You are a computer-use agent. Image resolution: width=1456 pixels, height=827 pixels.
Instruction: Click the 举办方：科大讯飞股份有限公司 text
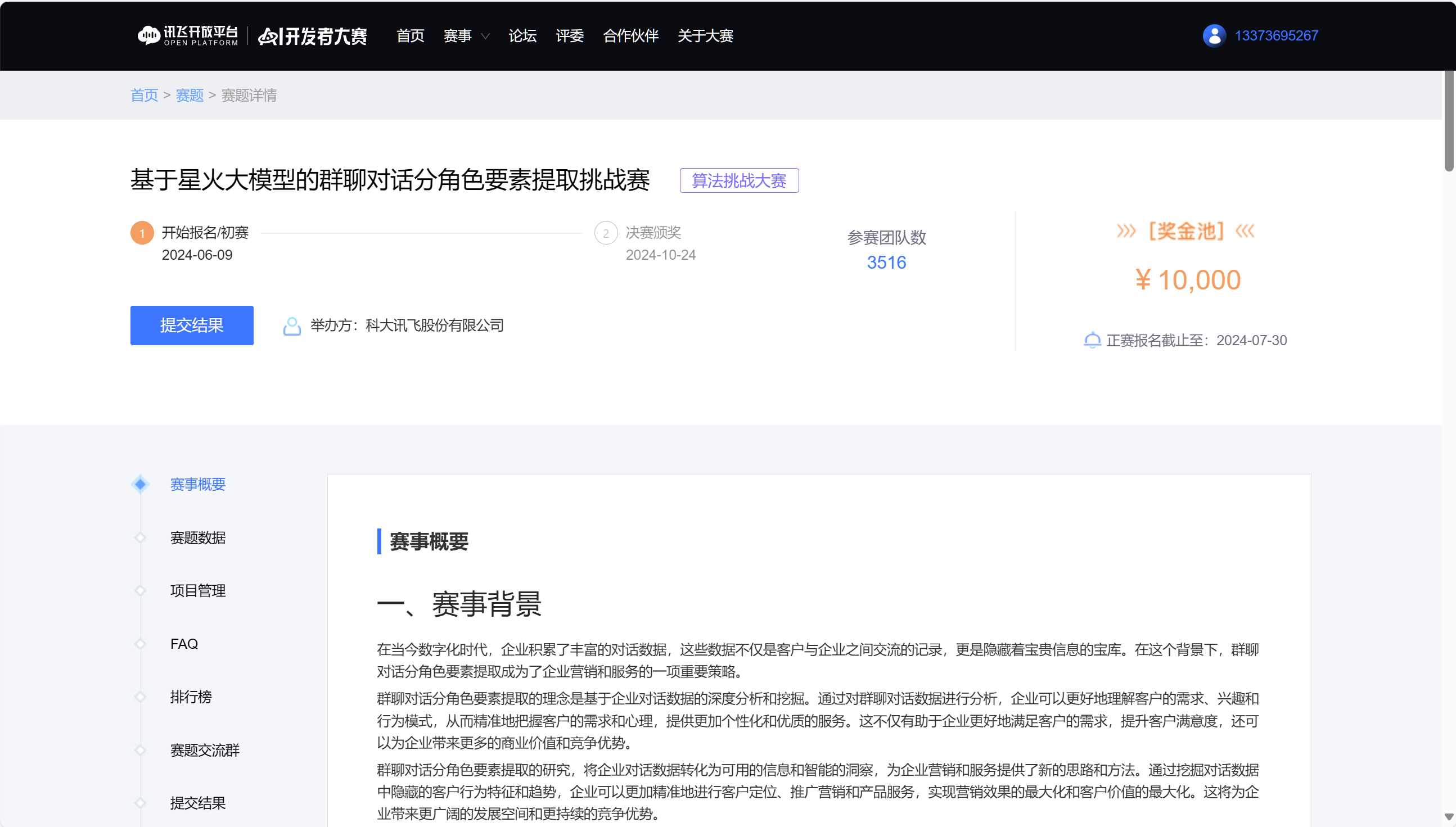pos(407,326)
